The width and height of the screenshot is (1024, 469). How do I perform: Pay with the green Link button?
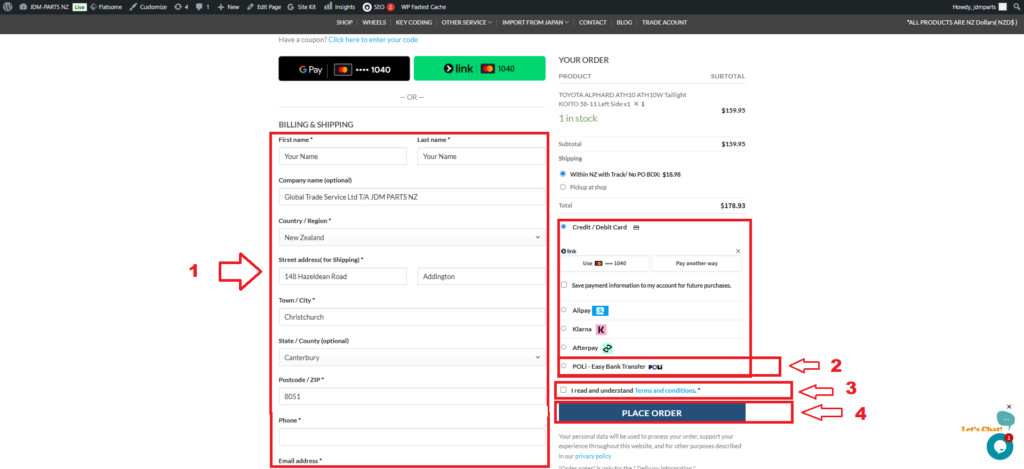coord(479,69)
